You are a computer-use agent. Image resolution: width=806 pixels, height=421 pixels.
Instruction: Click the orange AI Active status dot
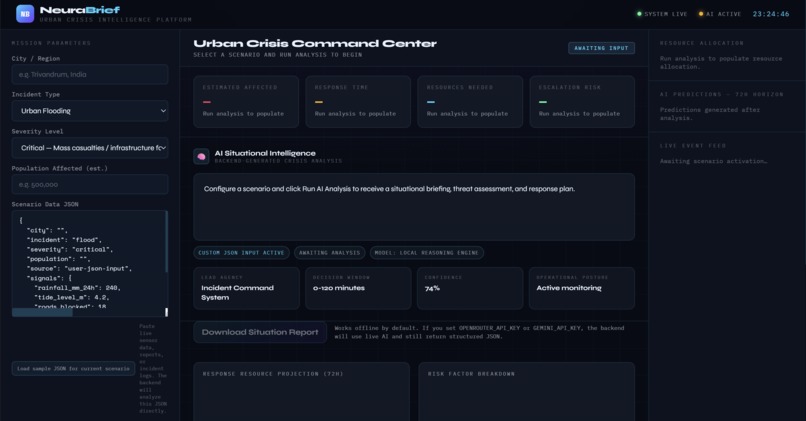coord(701,14)
